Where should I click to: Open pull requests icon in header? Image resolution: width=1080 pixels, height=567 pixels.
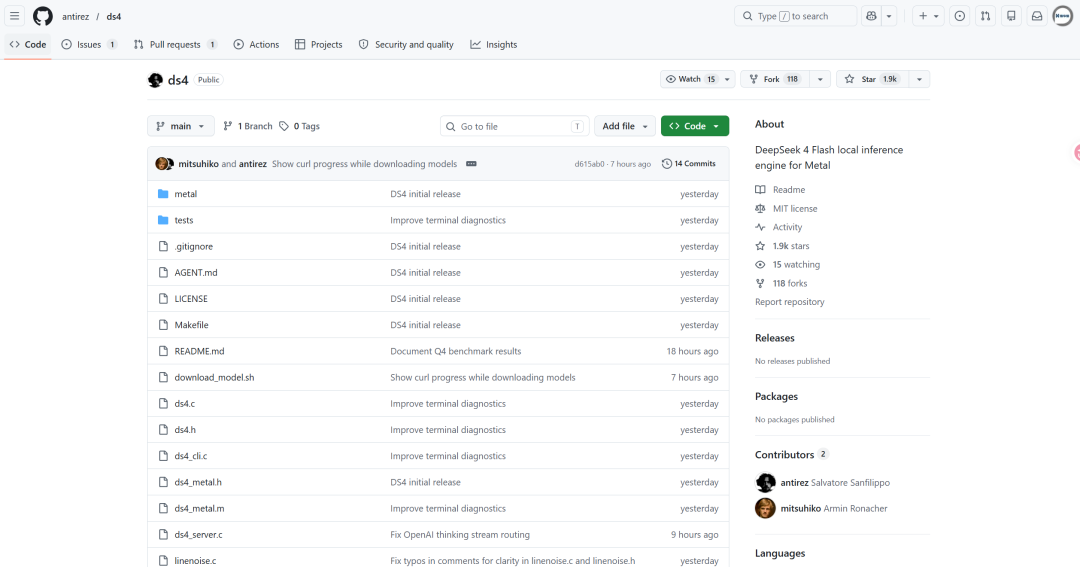986,16
